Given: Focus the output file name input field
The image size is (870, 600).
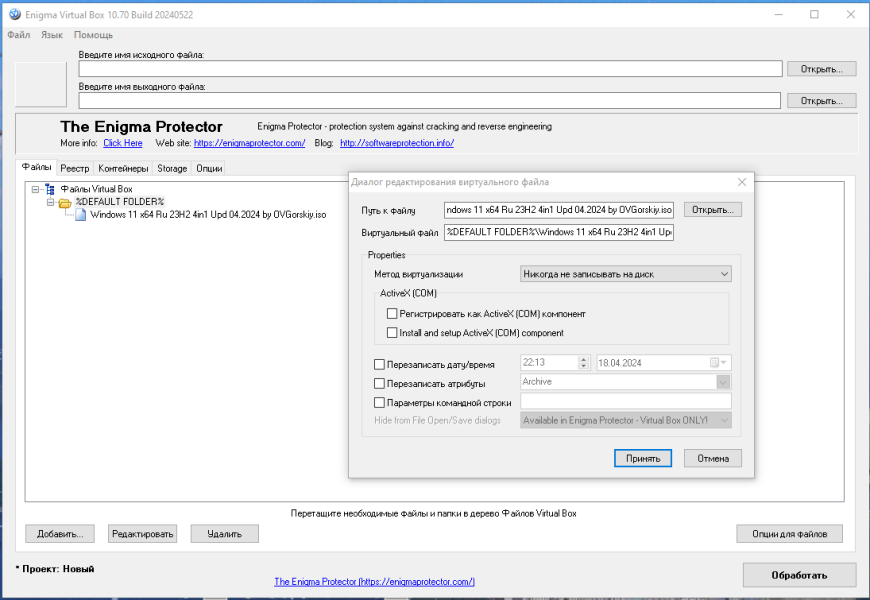Looking at the screenshot, I should pos(429,100).
